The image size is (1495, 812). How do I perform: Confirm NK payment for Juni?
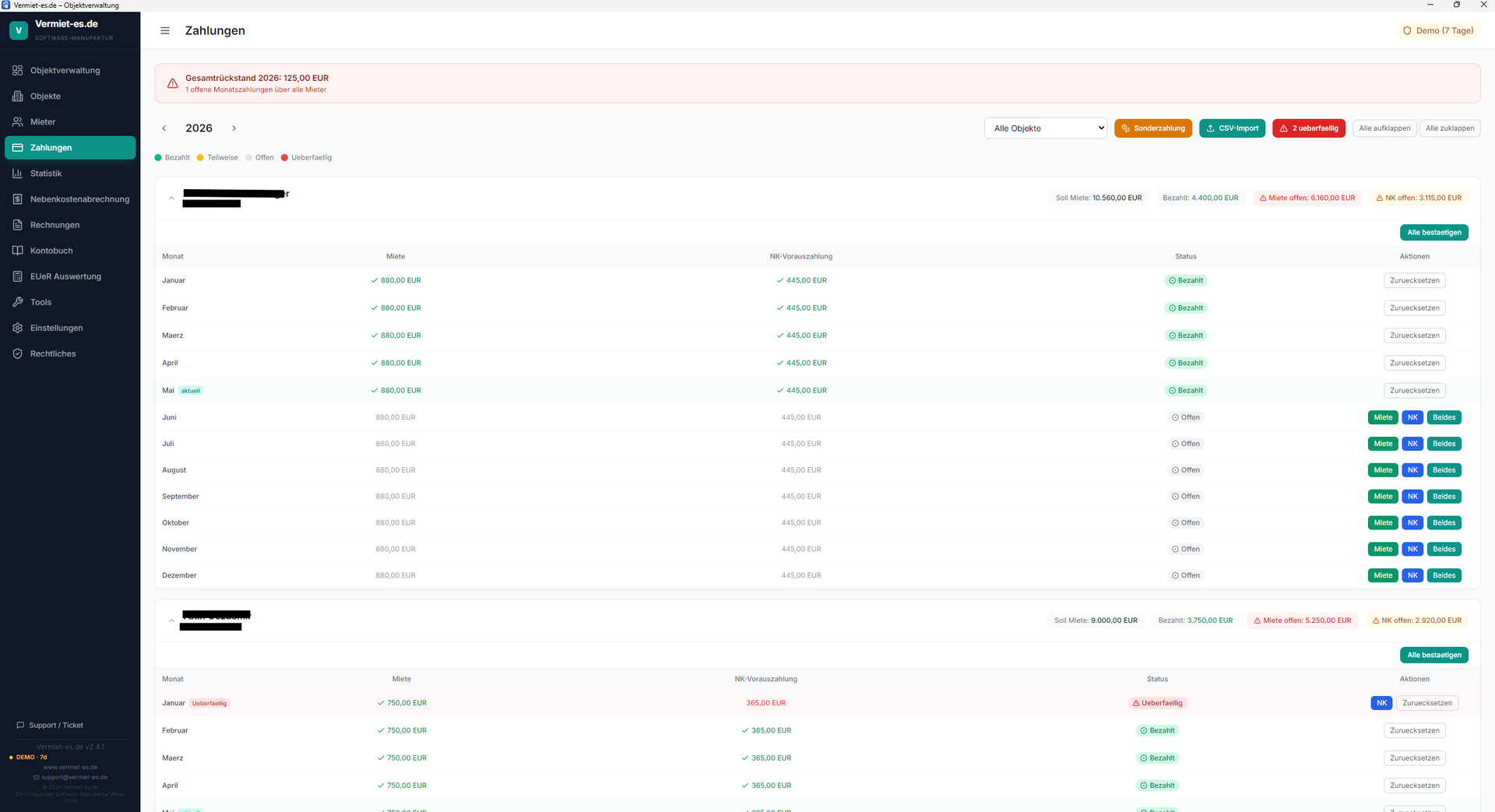[x=1412, y=418]
